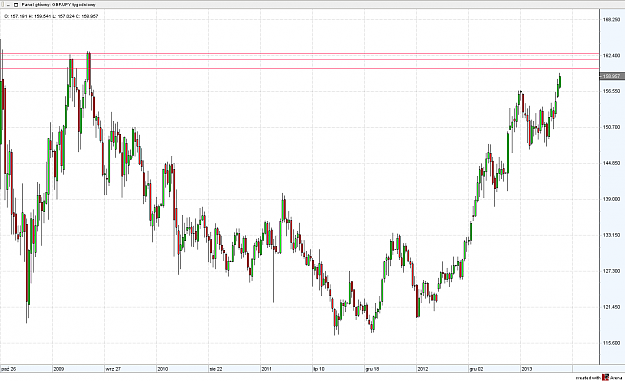Viewport: 625px width, 381px height.
Task: Click the 162.400 price axis label
Action: point(612,55)
